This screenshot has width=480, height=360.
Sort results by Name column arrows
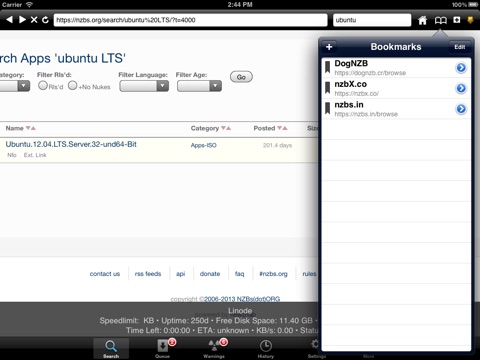point(31,128)
